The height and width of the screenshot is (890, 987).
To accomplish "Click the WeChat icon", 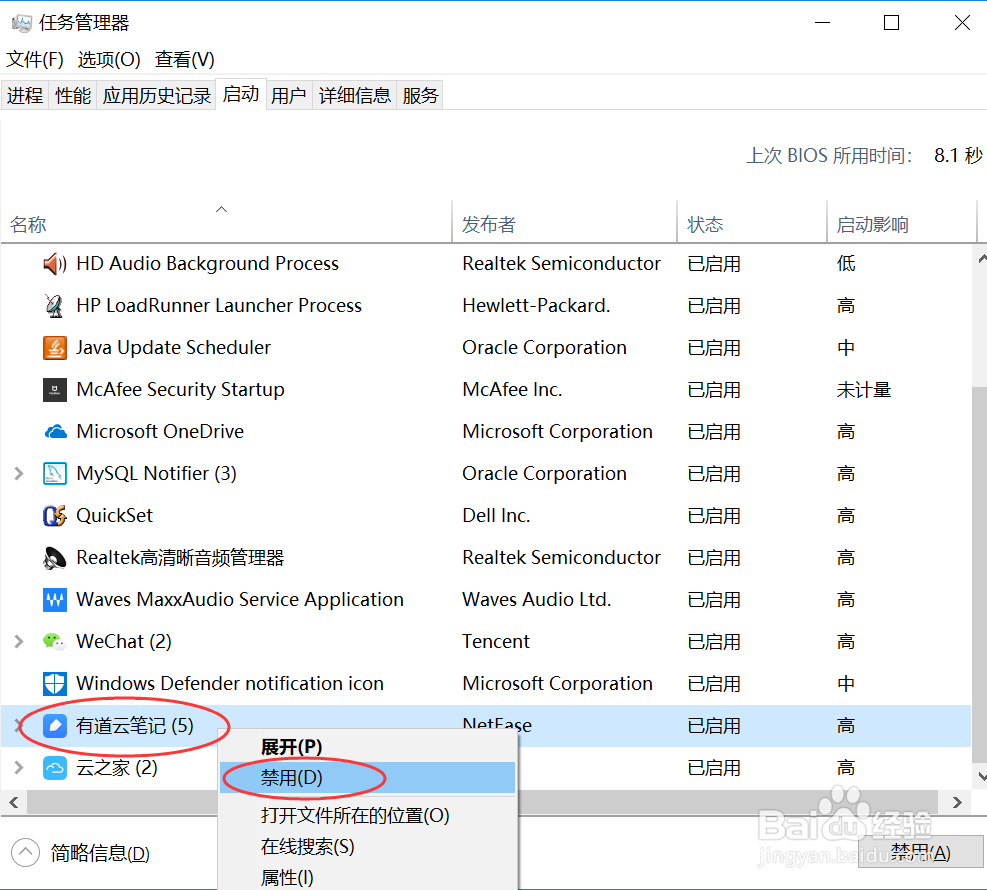I will coord(55,641).
